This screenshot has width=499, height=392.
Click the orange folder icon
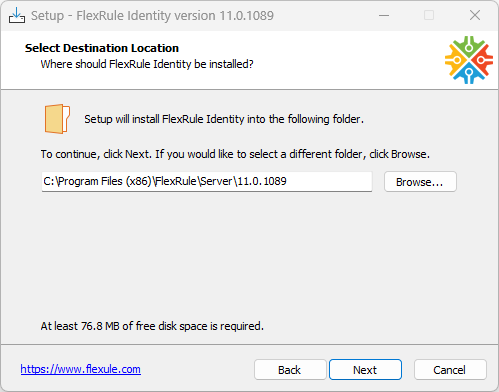(x=57, y=119)
